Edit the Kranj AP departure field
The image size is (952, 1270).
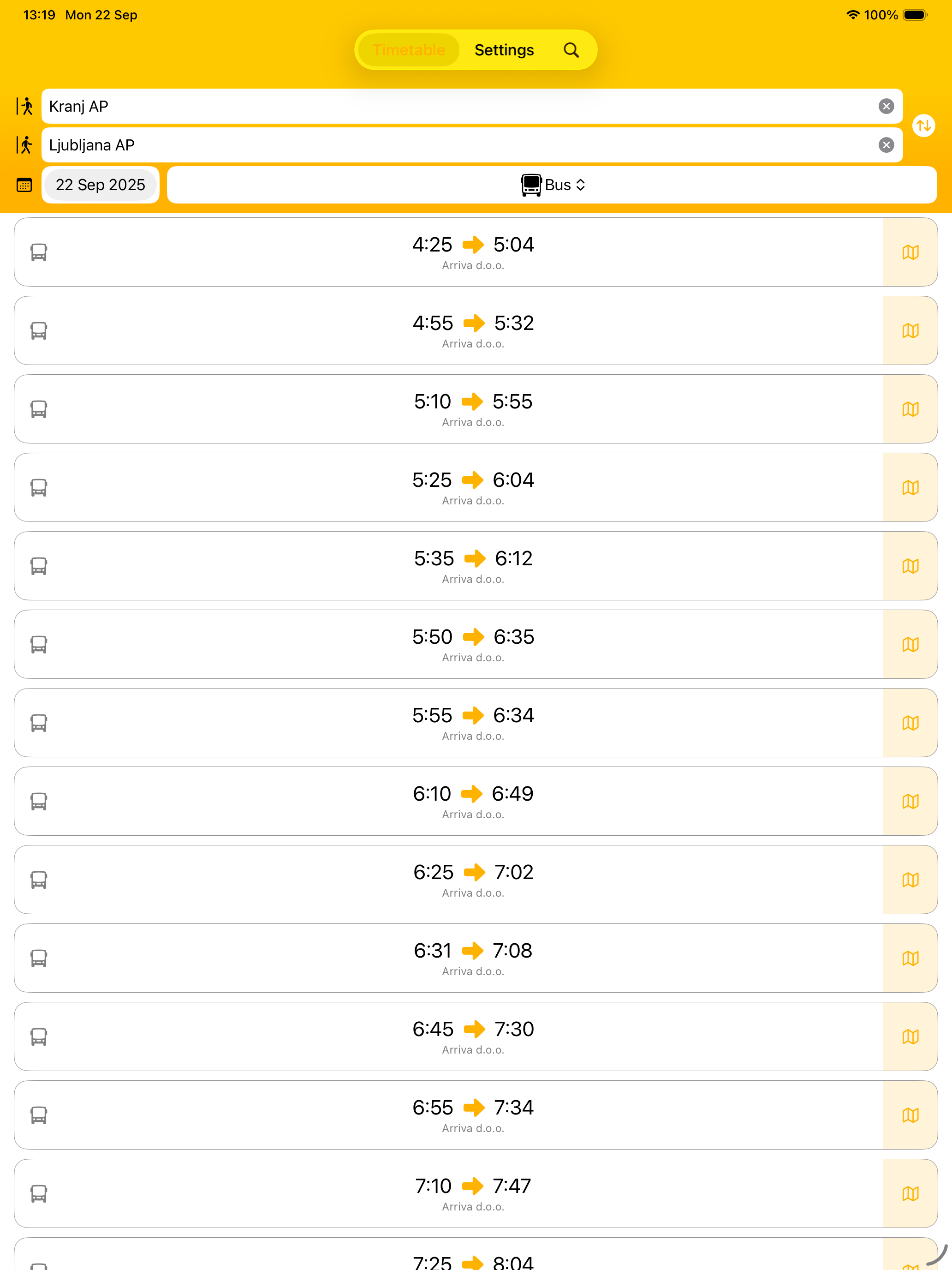click(x=459, y=106)
